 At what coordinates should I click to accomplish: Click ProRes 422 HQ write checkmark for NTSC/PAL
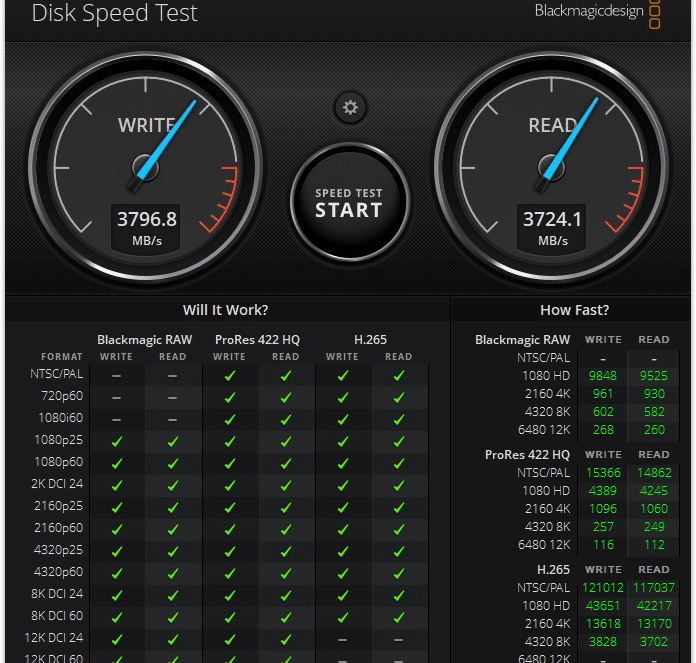click(x=229, y=376)
